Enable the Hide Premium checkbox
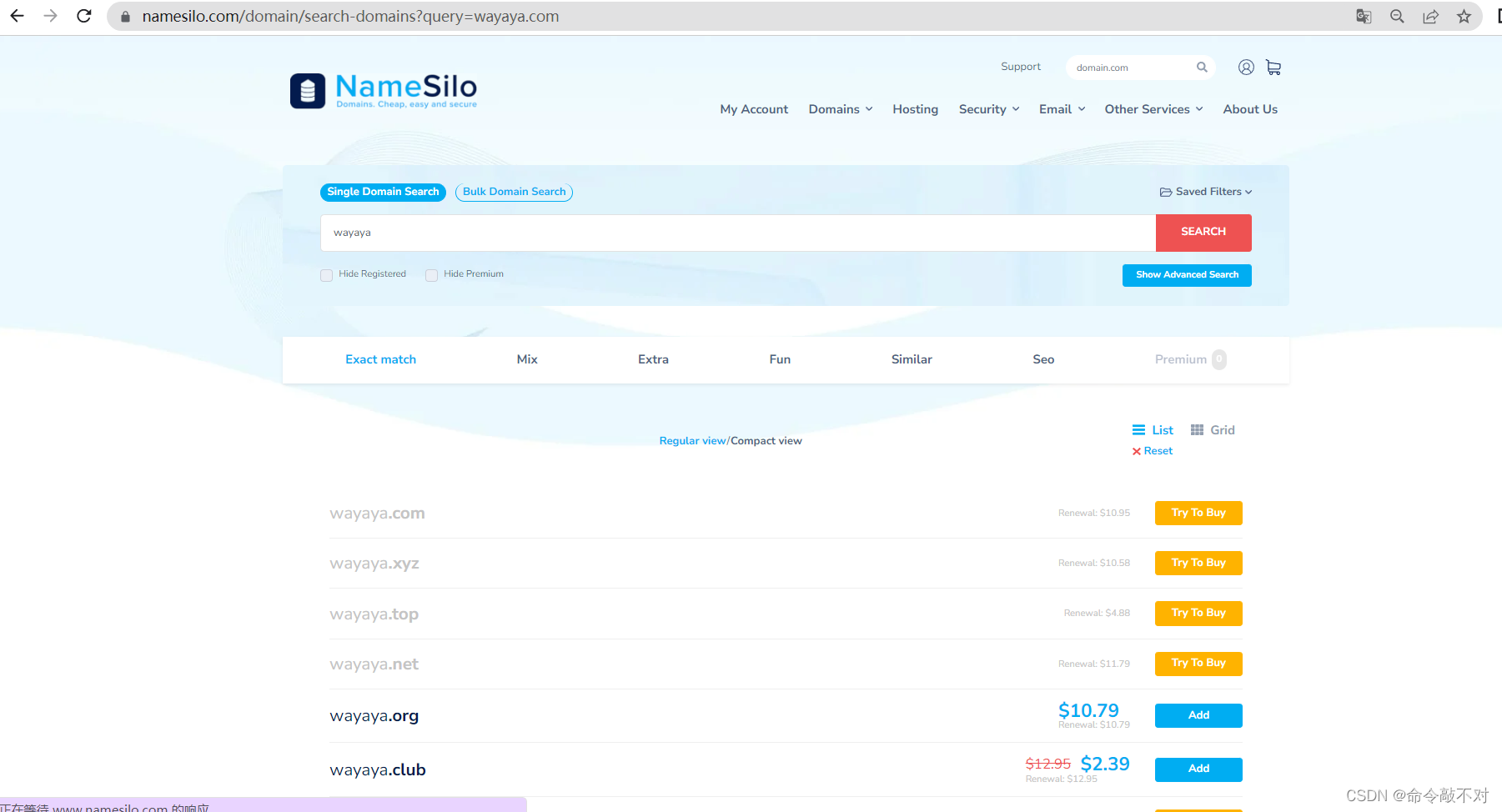The width and height of the screenshot is (1502, 812). [431, 275]
